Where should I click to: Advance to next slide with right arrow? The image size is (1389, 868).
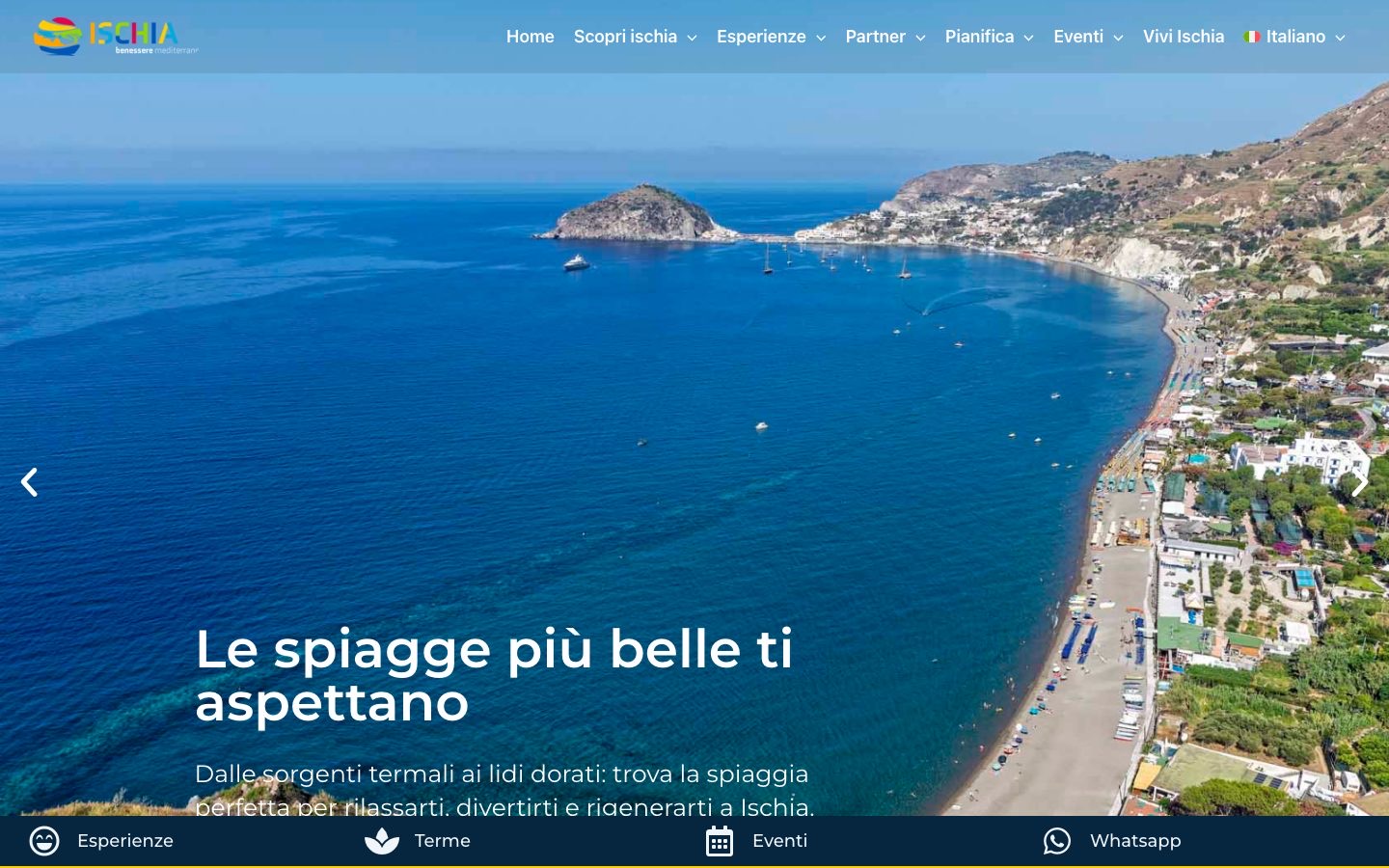tap(1359, 482)
